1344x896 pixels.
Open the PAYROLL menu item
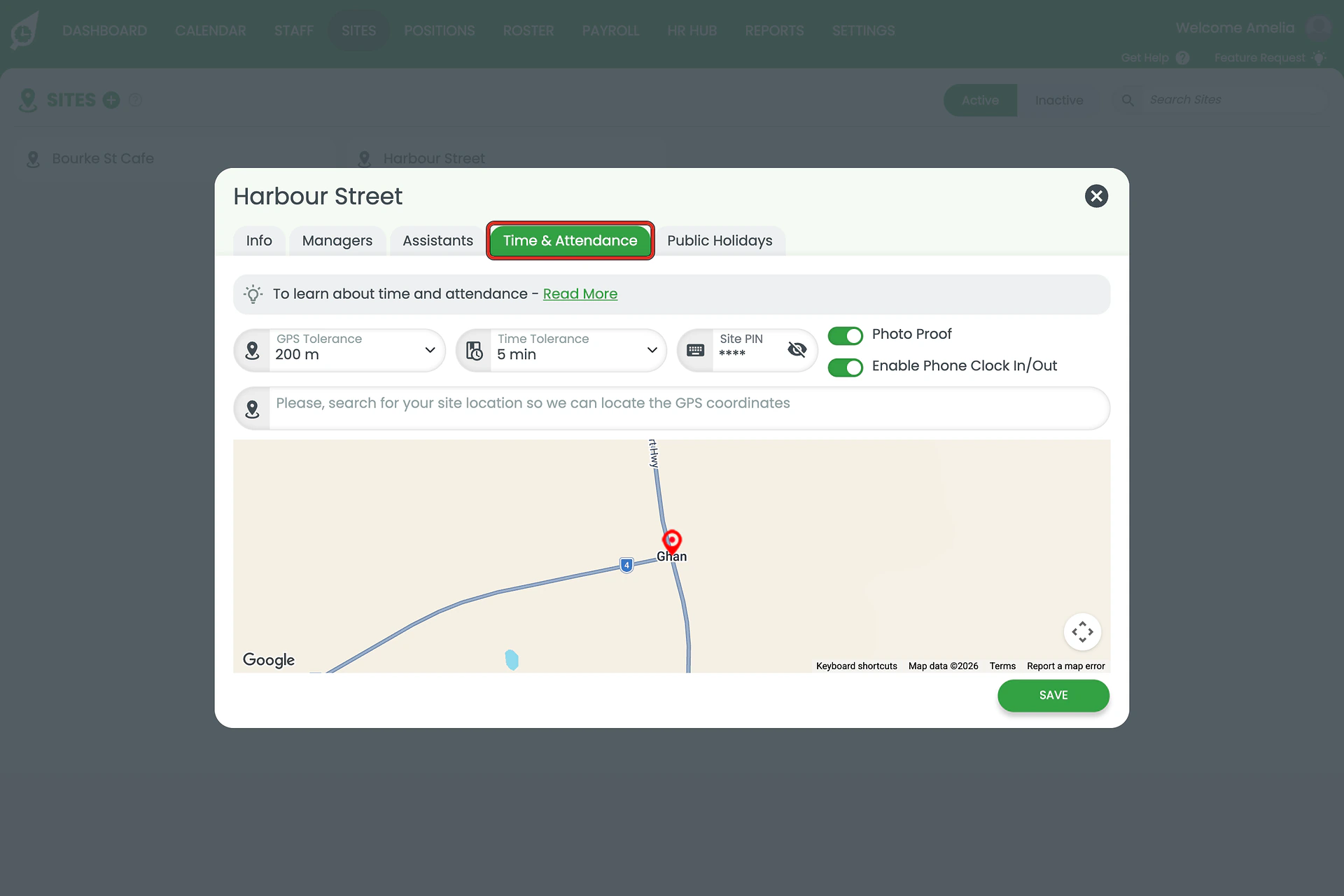click(x=610, y=31)
